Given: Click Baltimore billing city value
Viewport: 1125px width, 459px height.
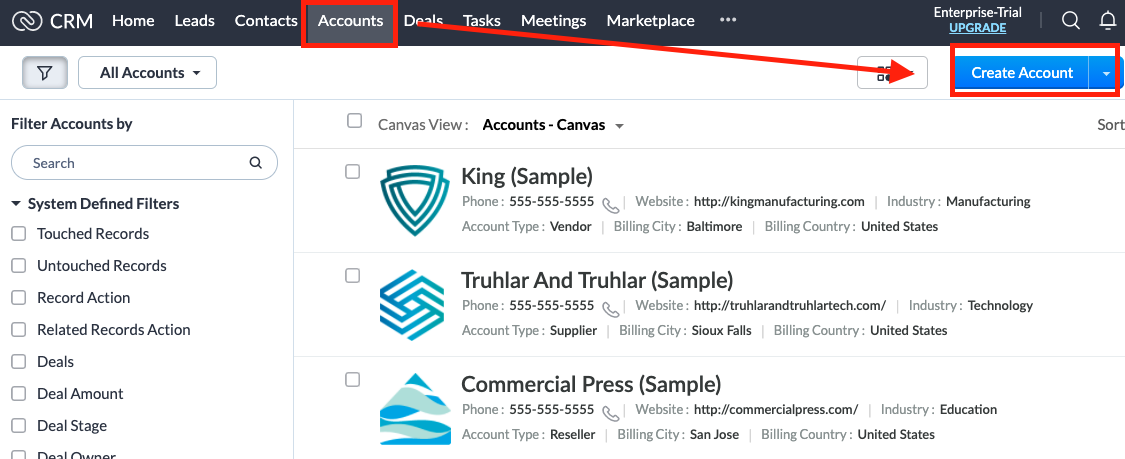Looking at the screenshot, I should tap(715, 227).
